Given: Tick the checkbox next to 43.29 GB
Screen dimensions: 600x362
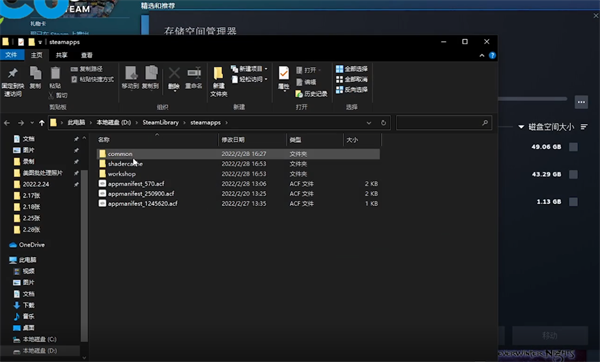Looking at the screenshot, I should (x=573, y=174).
